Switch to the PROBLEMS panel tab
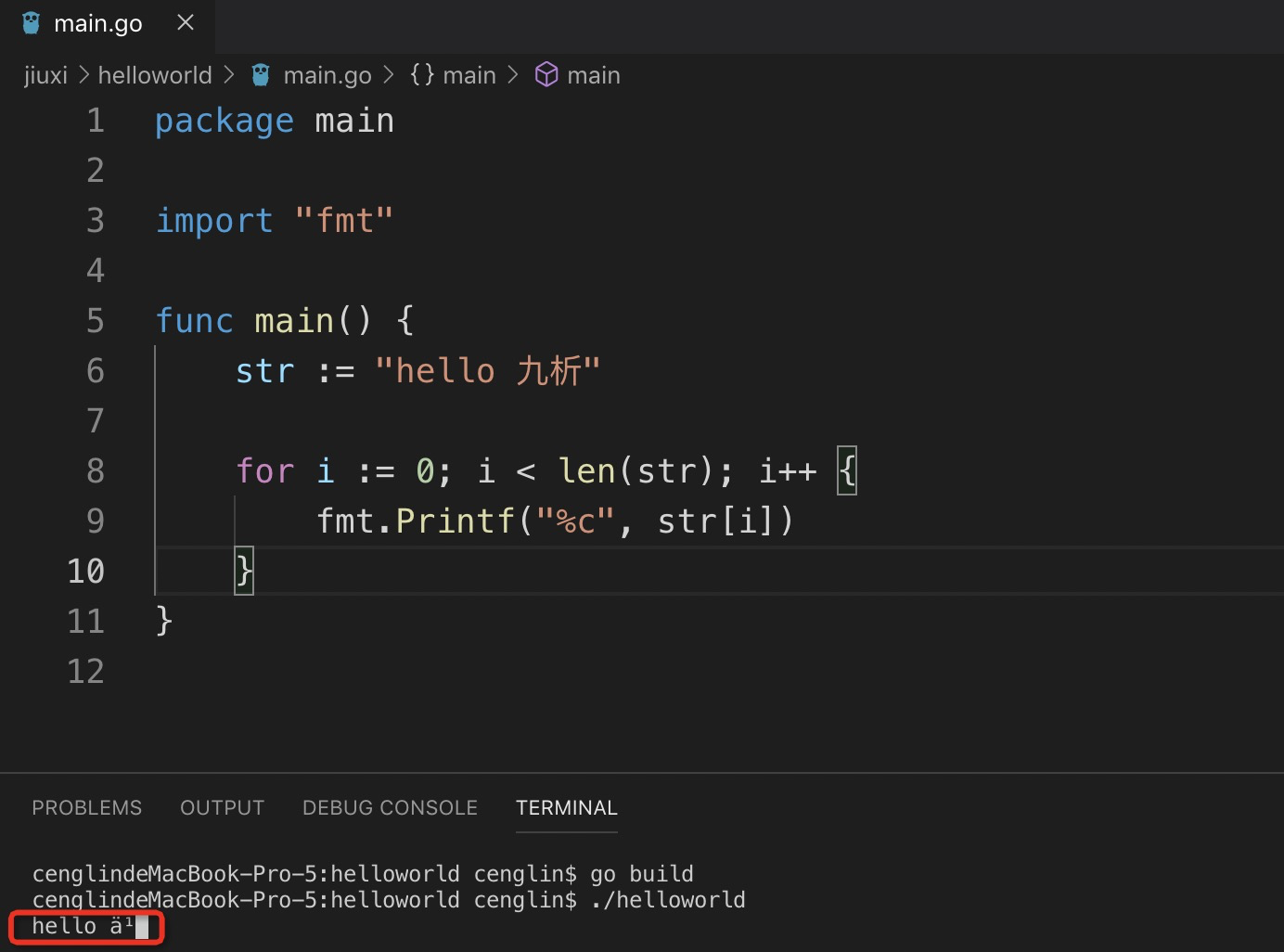1284x952 pixels. tap(87, 807)
